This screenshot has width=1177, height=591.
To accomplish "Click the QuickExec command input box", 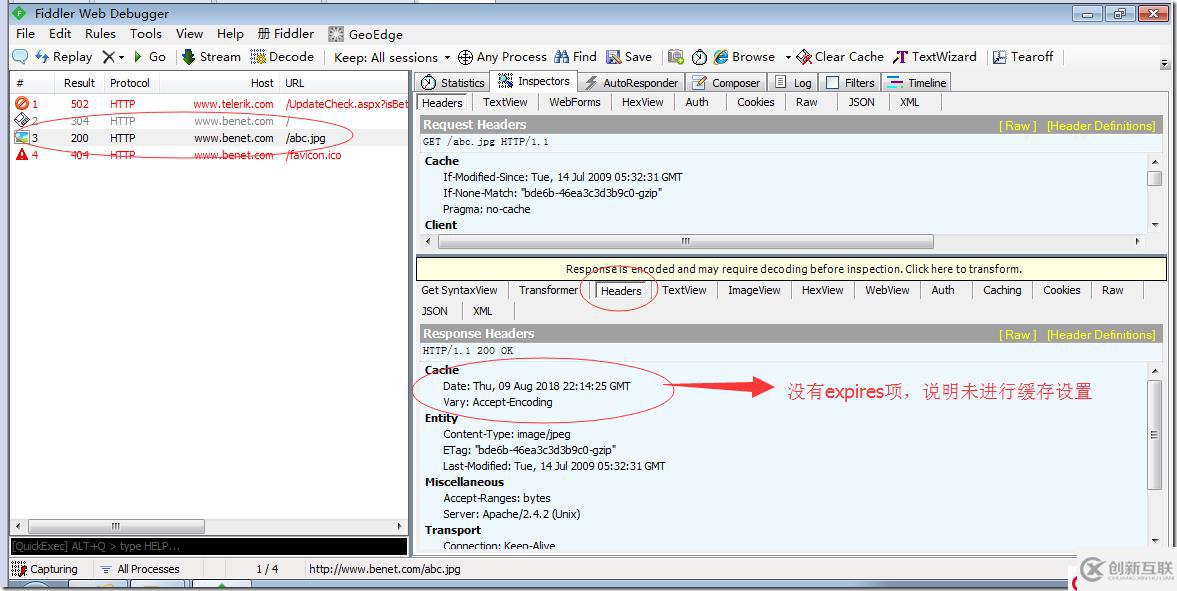I will (209, 546).
